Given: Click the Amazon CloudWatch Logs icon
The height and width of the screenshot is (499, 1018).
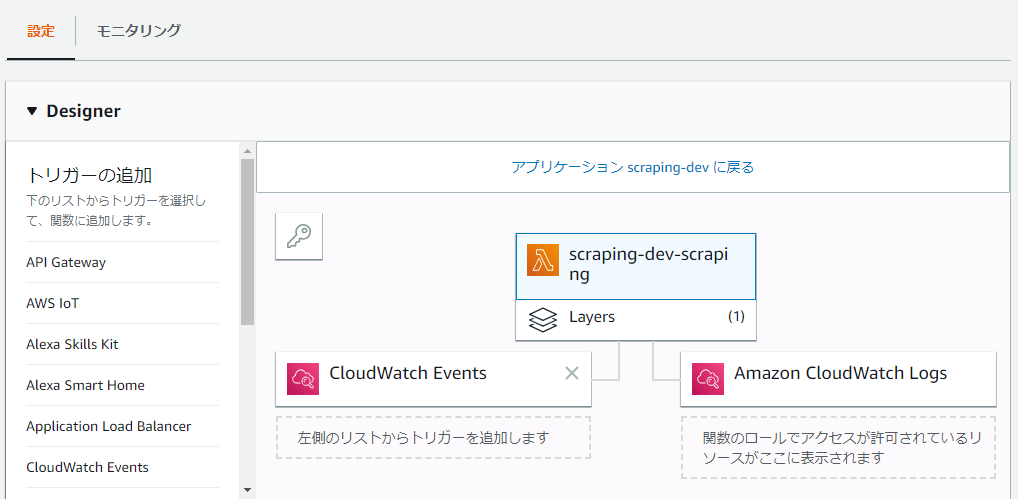Looking at the screenshot, I should [708, 379].
